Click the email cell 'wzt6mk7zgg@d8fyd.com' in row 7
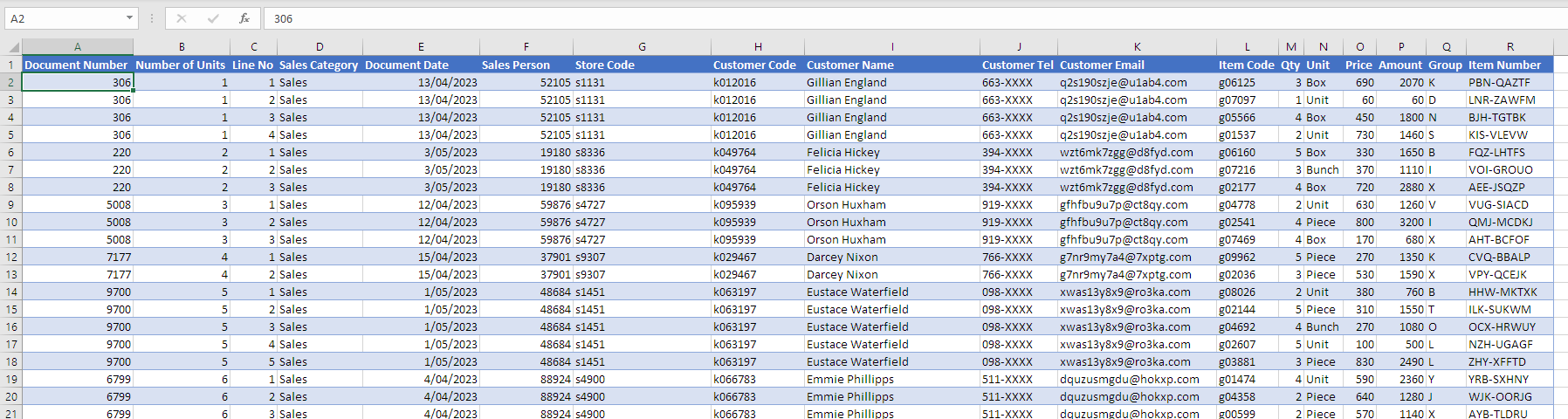The image size is (1568, 419). [1138, 169]
